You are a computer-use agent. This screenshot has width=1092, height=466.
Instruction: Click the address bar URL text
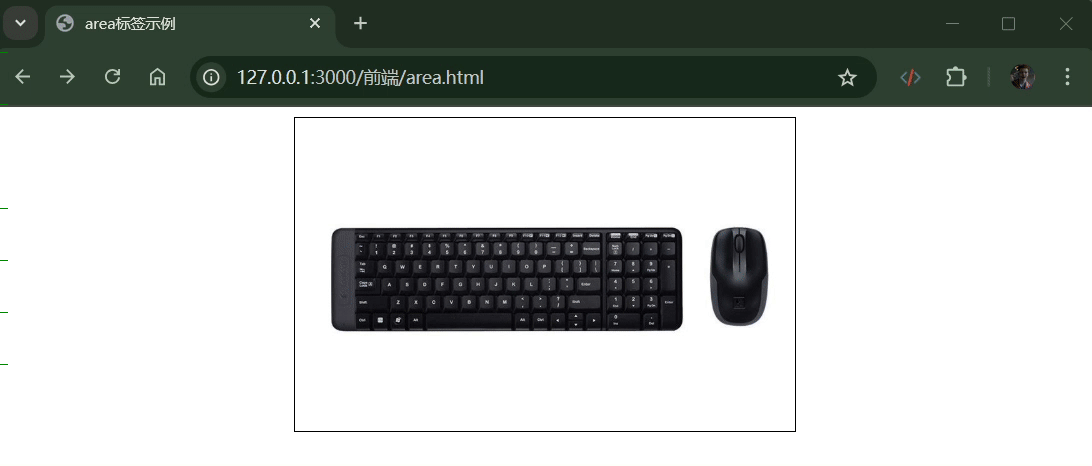click(360, 77)
